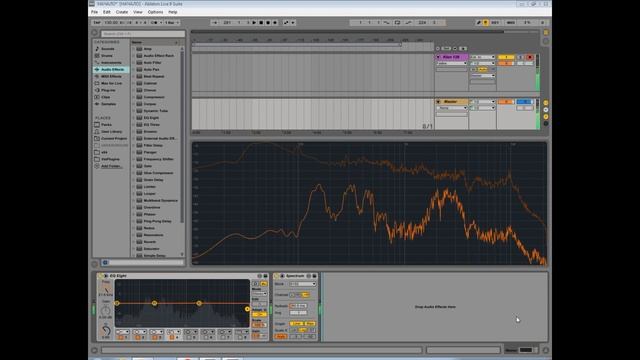Select Plug-ins category in browser
This screenshot has width=640, height=360.
(x=108, y=90)
